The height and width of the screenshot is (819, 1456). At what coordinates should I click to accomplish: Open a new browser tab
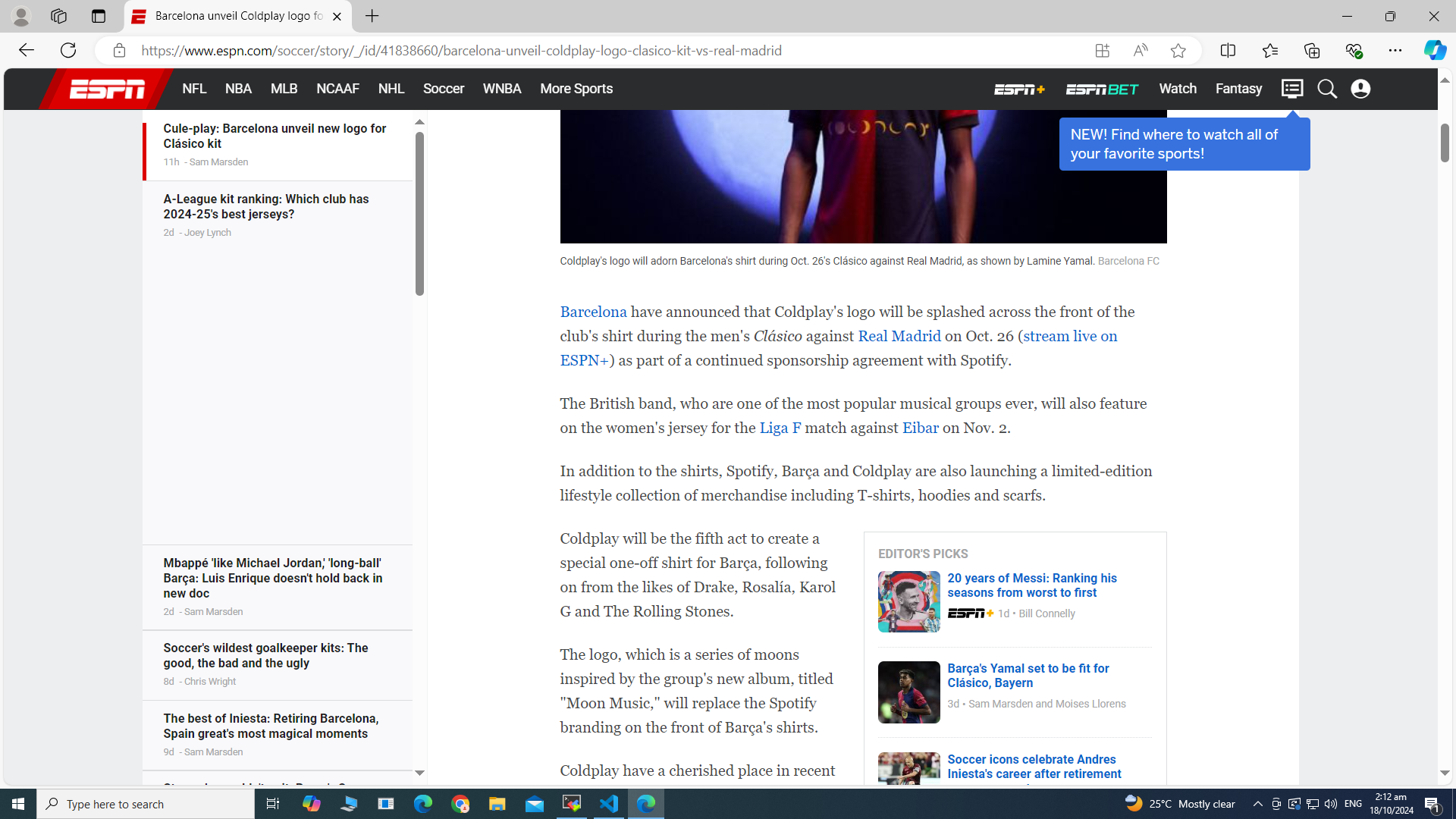tap(372, 16)
